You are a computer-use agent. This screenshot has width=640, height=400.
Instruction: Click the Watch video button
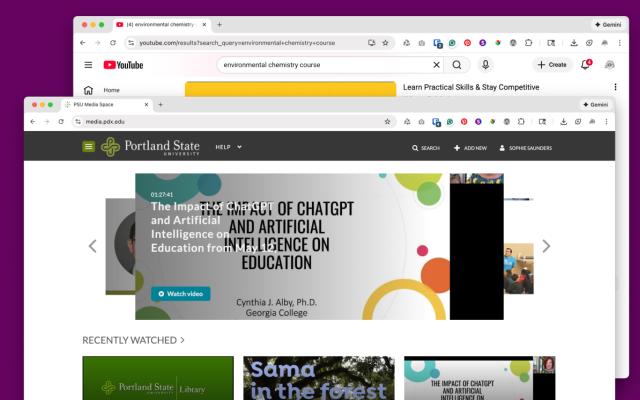(x=181, y=293)
